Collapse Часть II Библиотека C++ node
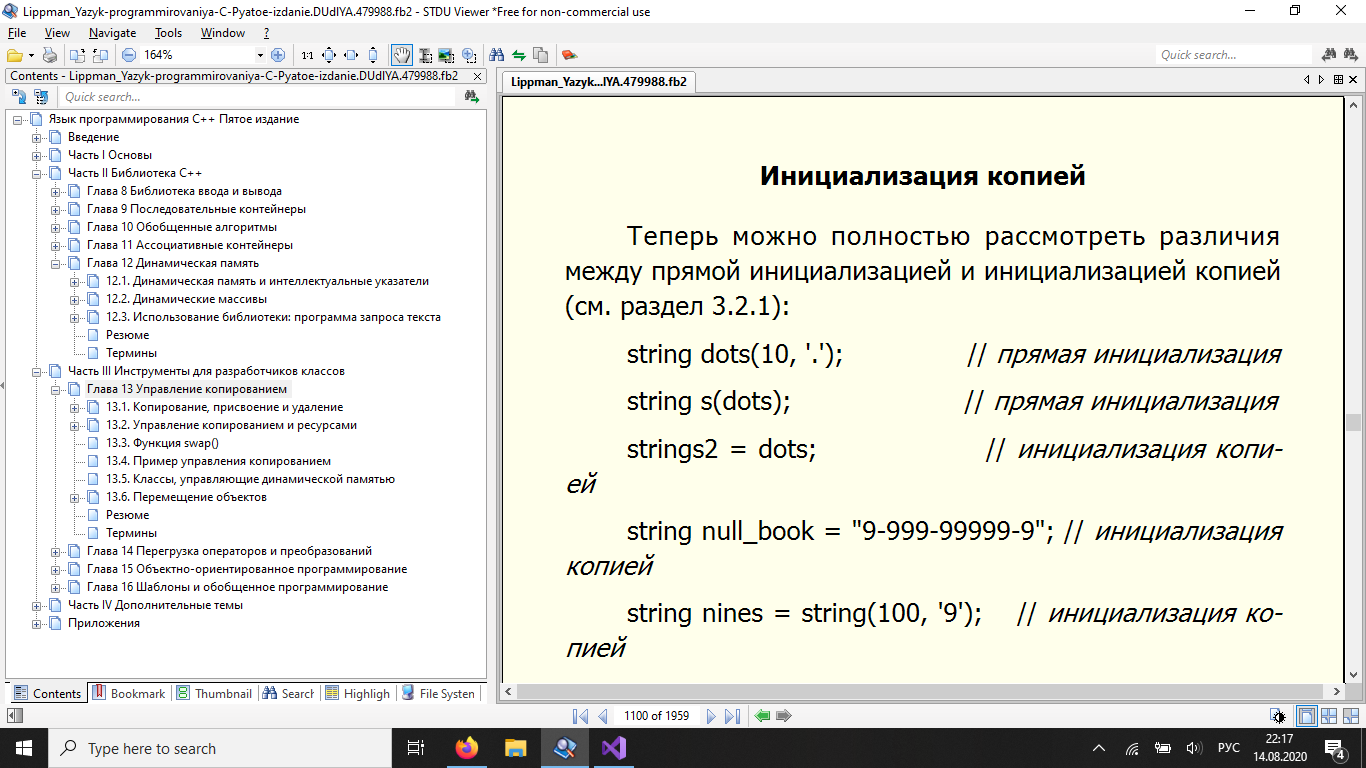This screenshot has width=1366, height=768. pos(37,173)
